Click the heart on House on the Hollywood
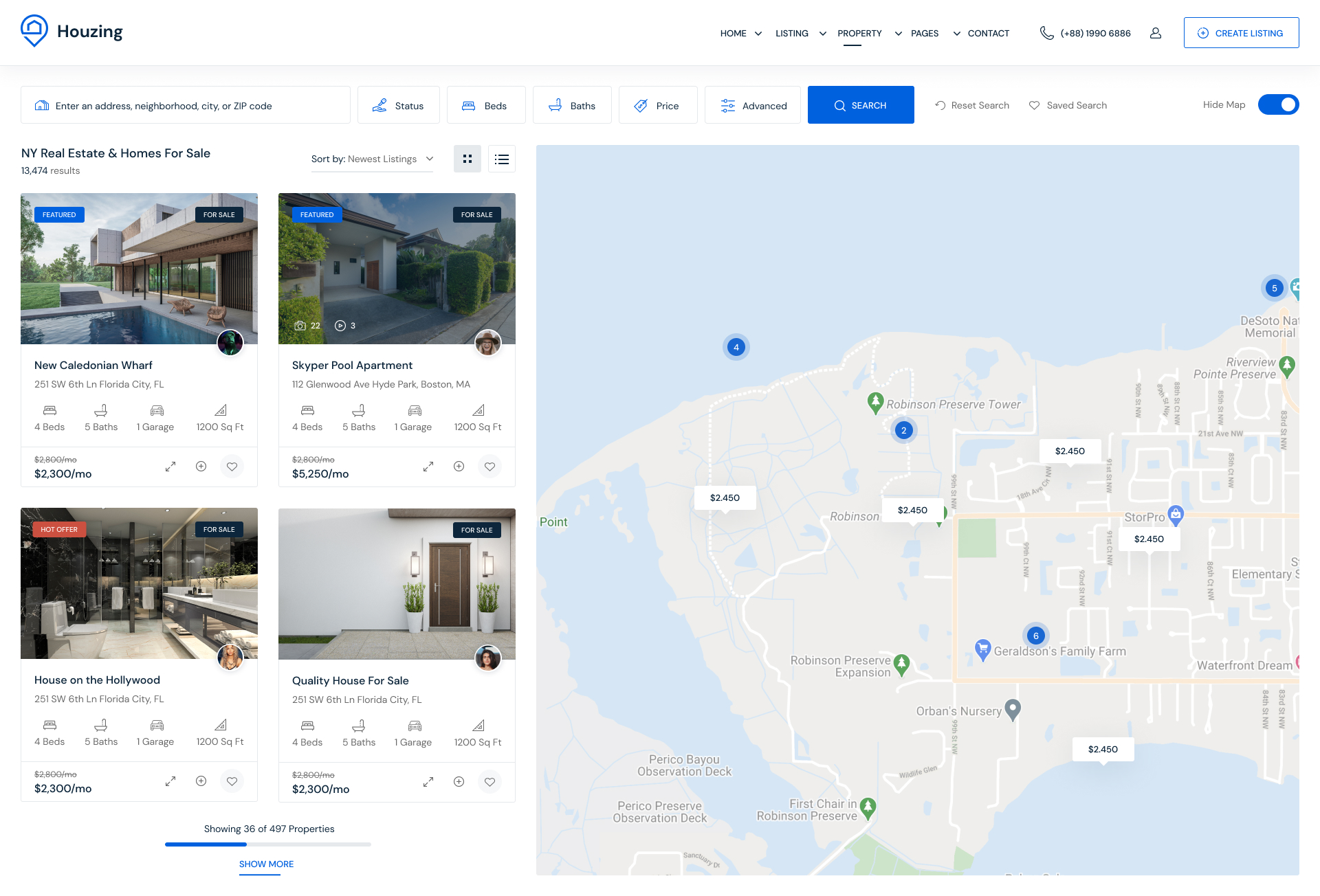The width and height of the screenshot is (1320, 896). pyautogui.click(x=232, y=781)
